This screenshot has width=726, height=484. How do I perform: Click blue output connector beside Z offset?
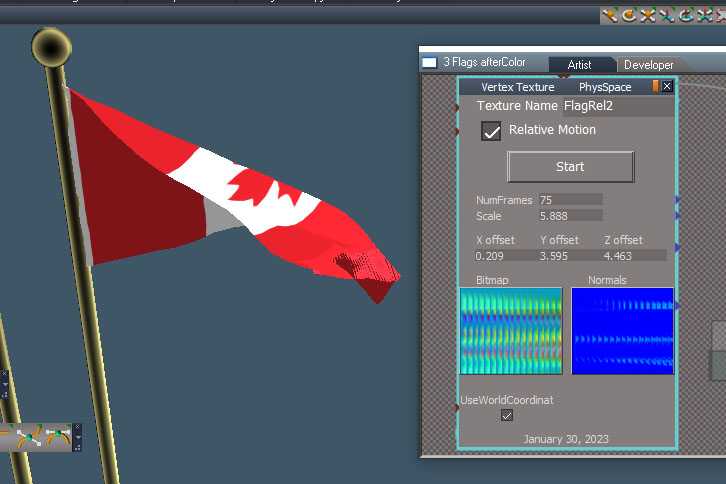pyautogui.click(x=677, y=248)
